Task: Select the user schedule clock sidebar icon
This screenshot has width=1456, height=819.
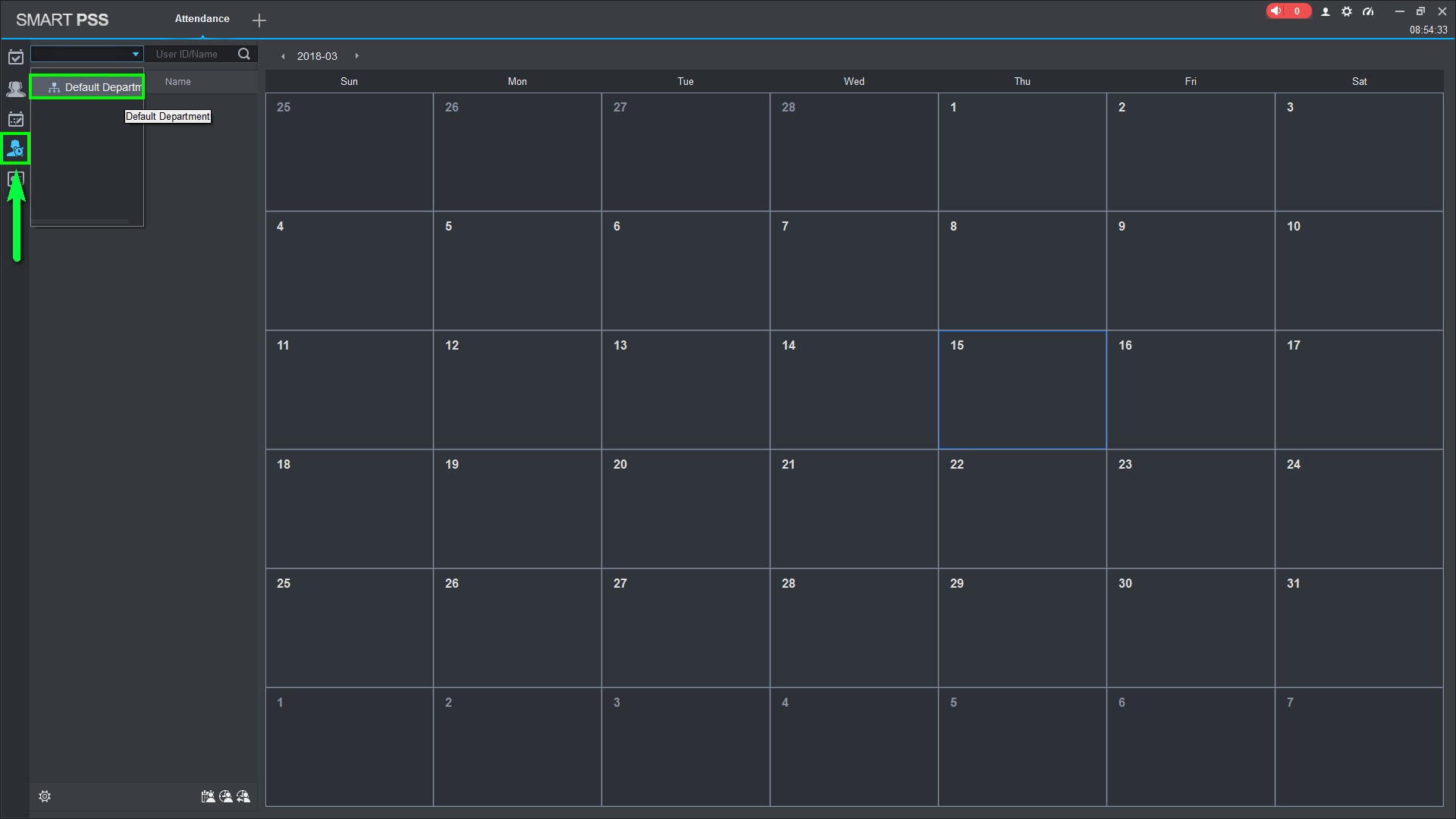Action: [x=15, y=149]
